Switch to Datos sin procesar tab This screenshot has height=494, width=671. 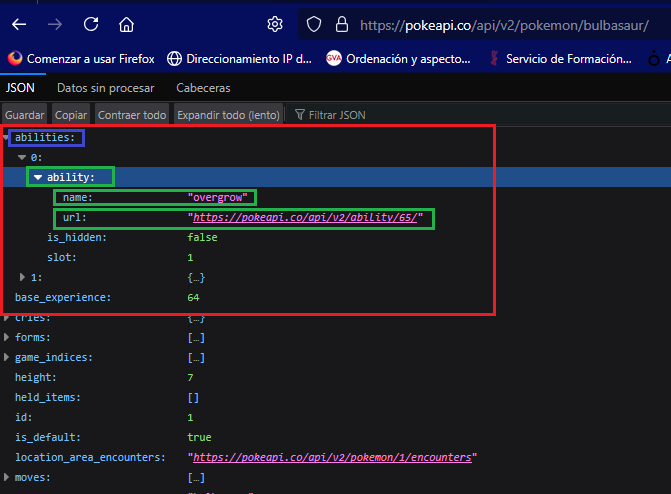pos(106,88)
